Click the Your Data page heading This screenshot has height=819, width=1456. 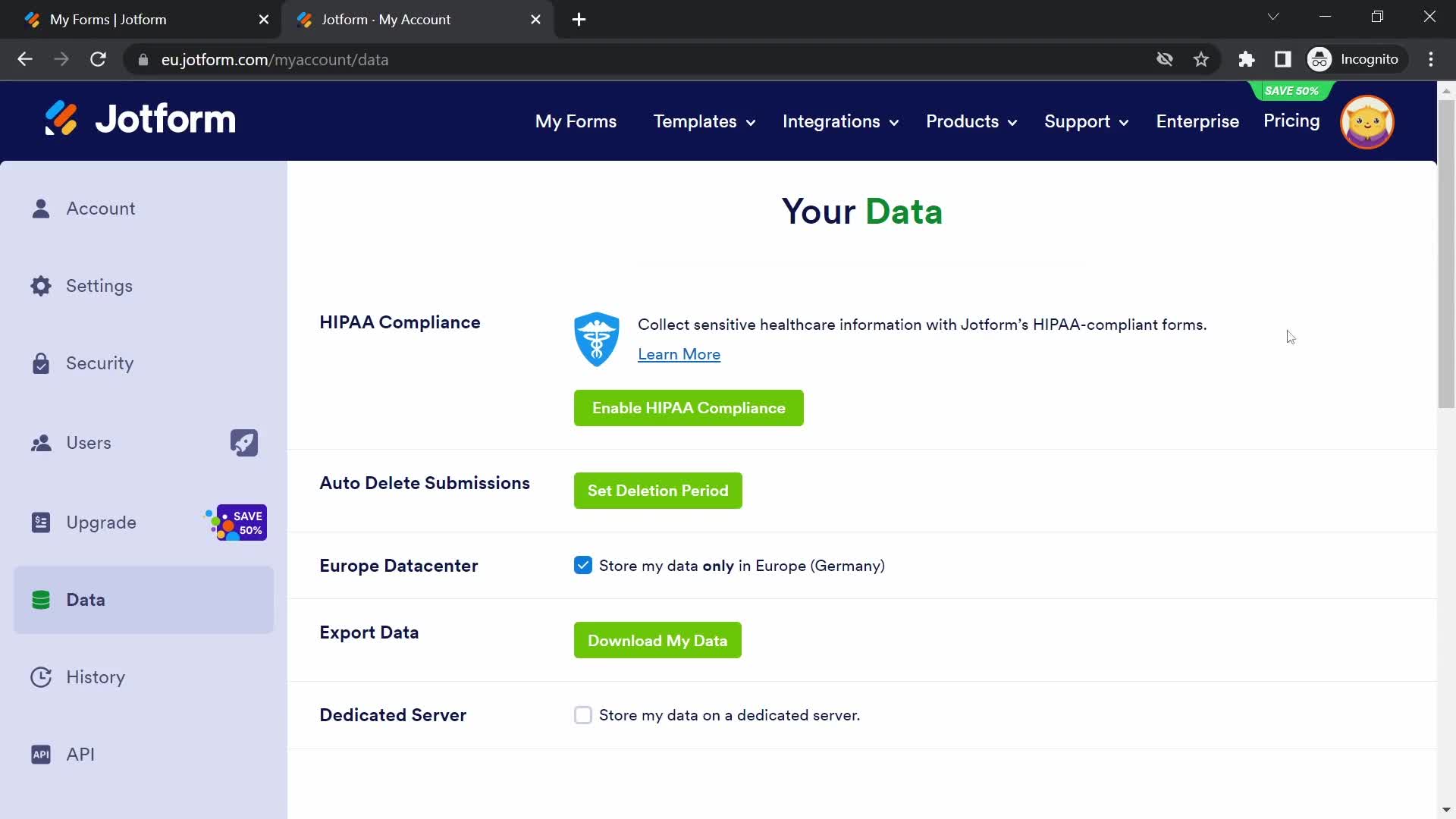coord(862,212)
